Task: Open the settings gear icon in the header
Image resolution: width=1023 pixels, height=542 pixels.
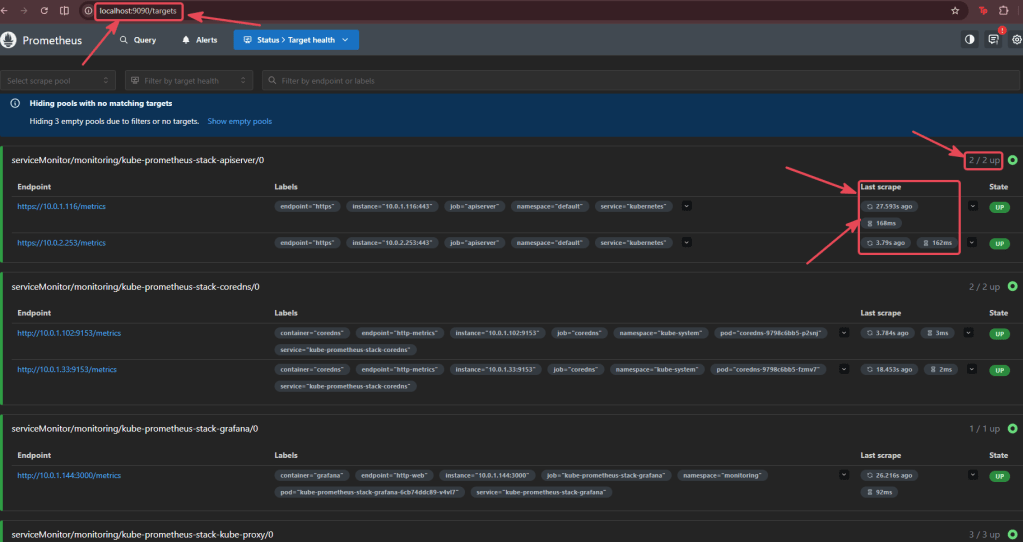Action: coord(1016,40)
